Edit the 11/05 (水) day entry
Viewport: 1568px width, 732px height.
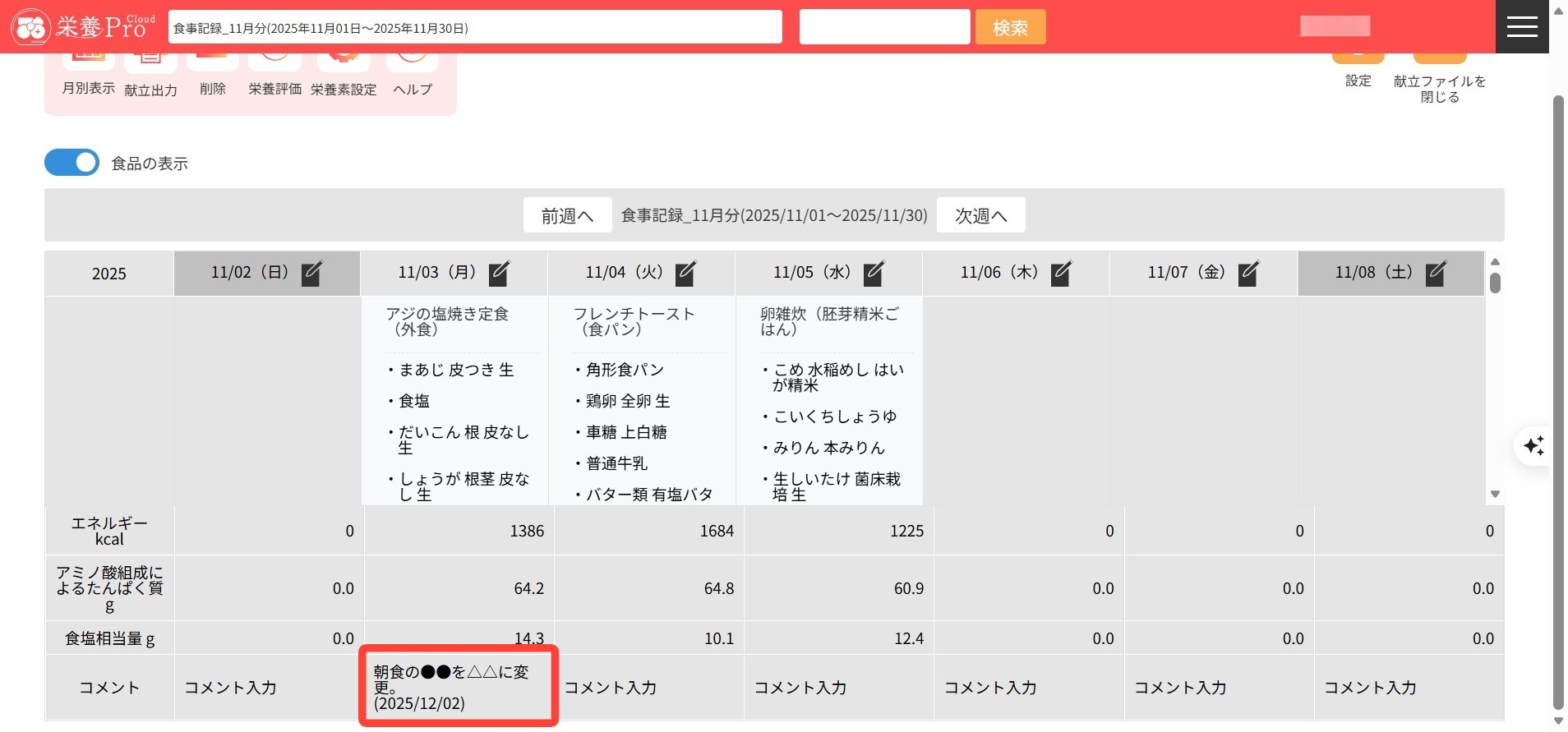click(x=874, y=273)
